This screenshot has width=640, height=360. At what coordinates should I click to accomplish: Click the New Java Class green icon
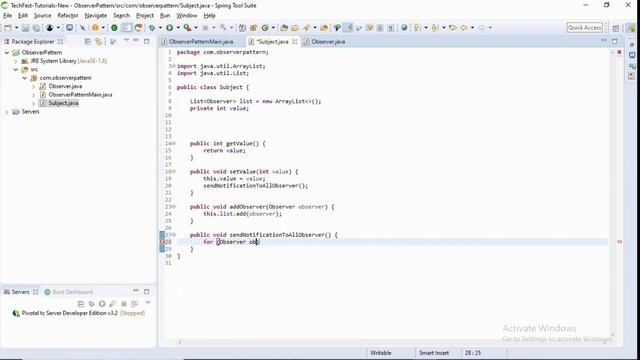tap(265, 28)
